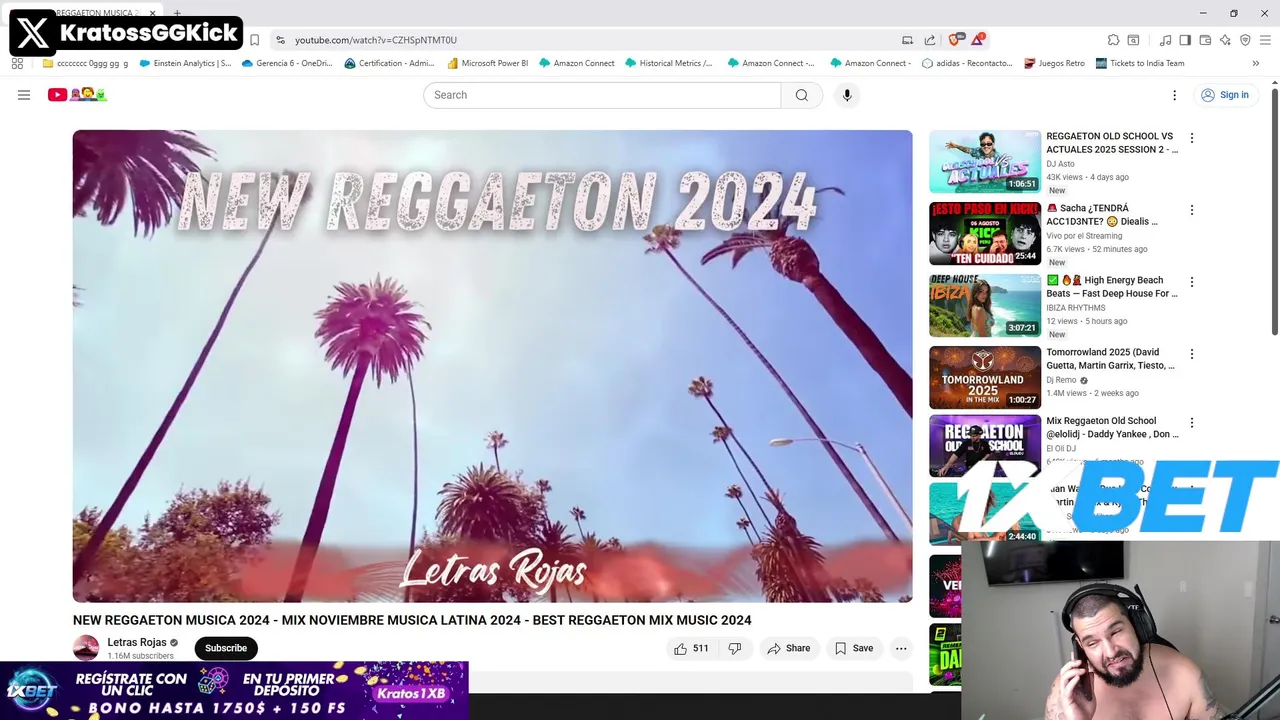This screenshot has width=1280, height=720.
Task: Open Gerencia 6 OneDrive bookmark
Action: tap(287, 63)
